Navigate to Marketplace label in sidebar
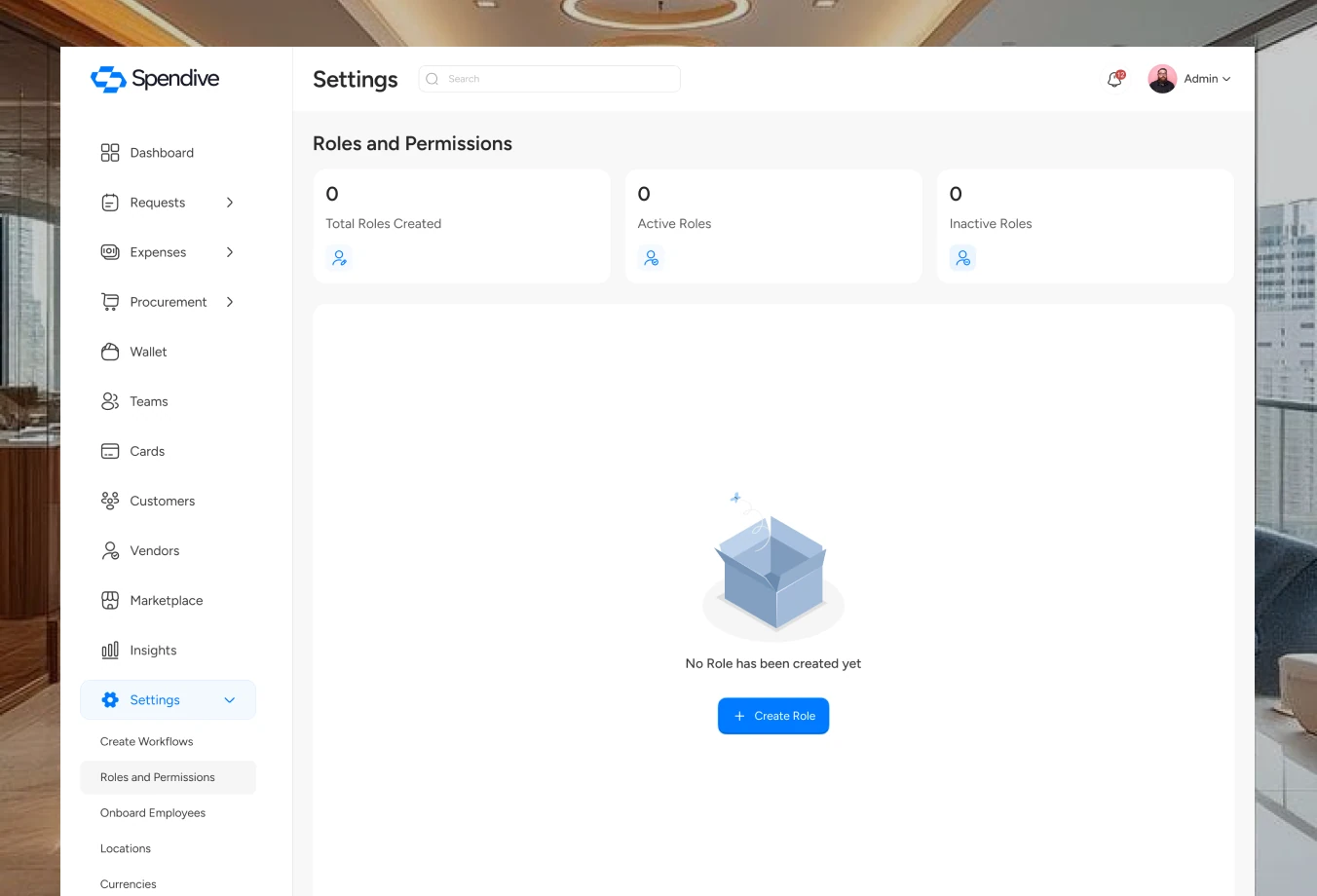 pyautogui.click(x=167, y=601)
